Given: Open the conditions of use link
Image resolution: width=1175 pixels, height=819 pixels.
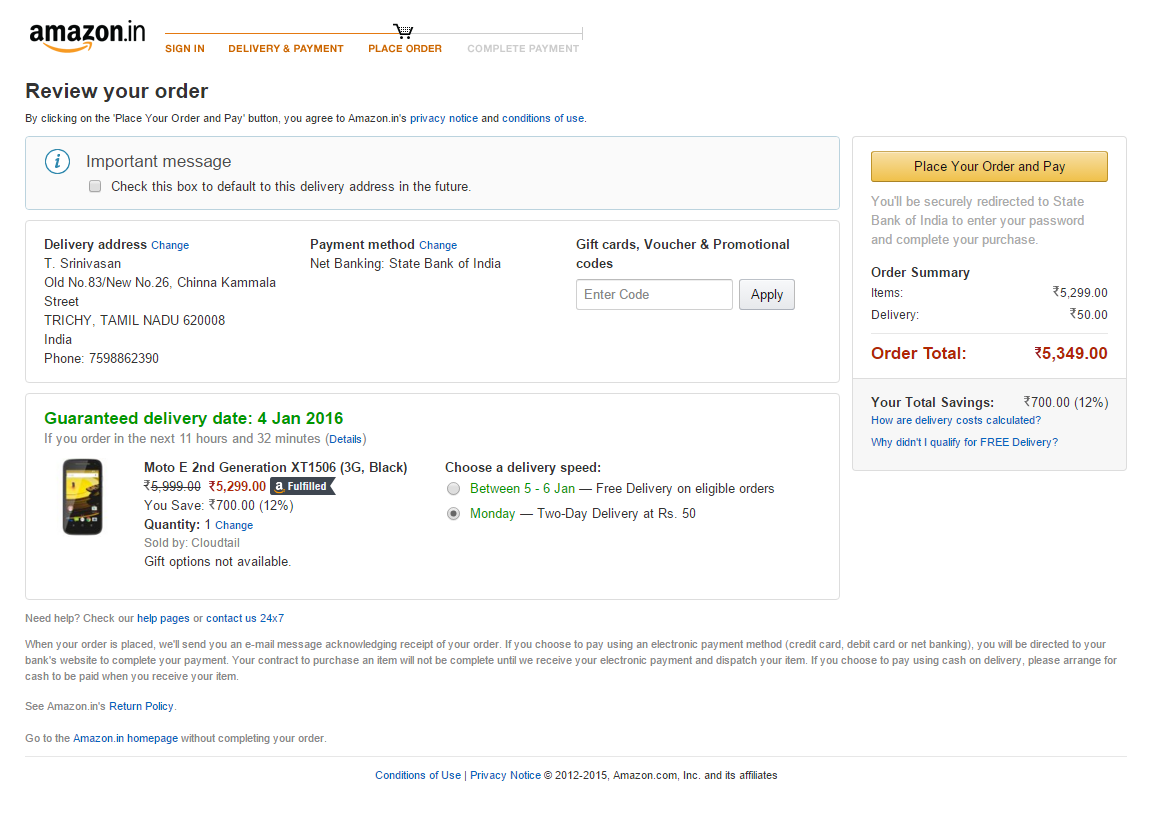Looking at the screenshot, I should click(x=543, y=118).
